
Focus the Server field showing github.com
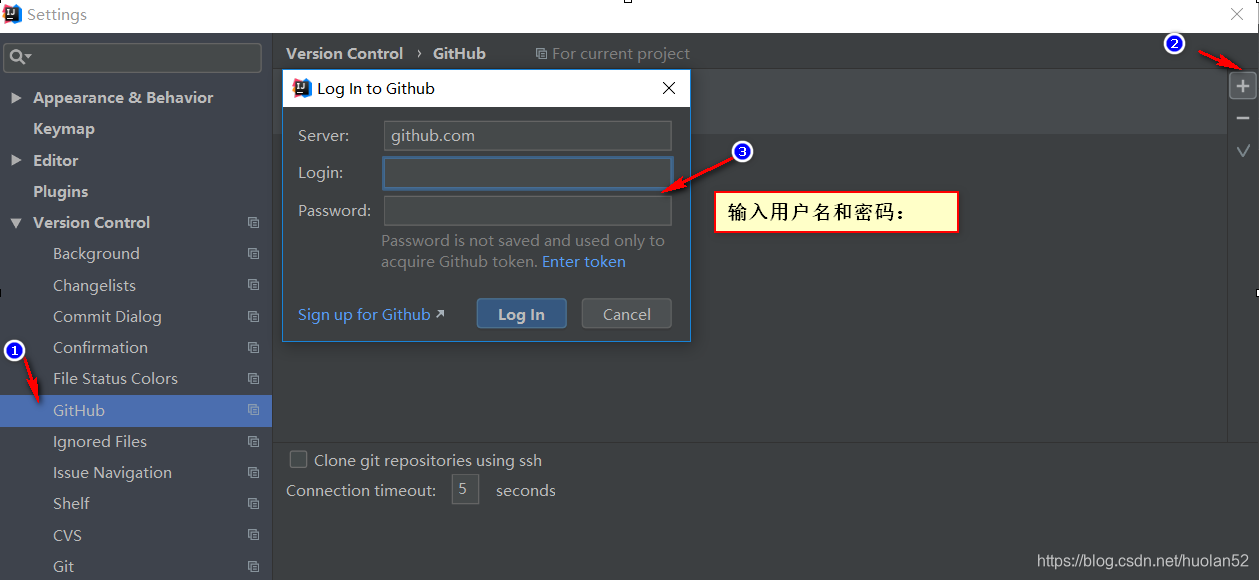click(527, 136)
